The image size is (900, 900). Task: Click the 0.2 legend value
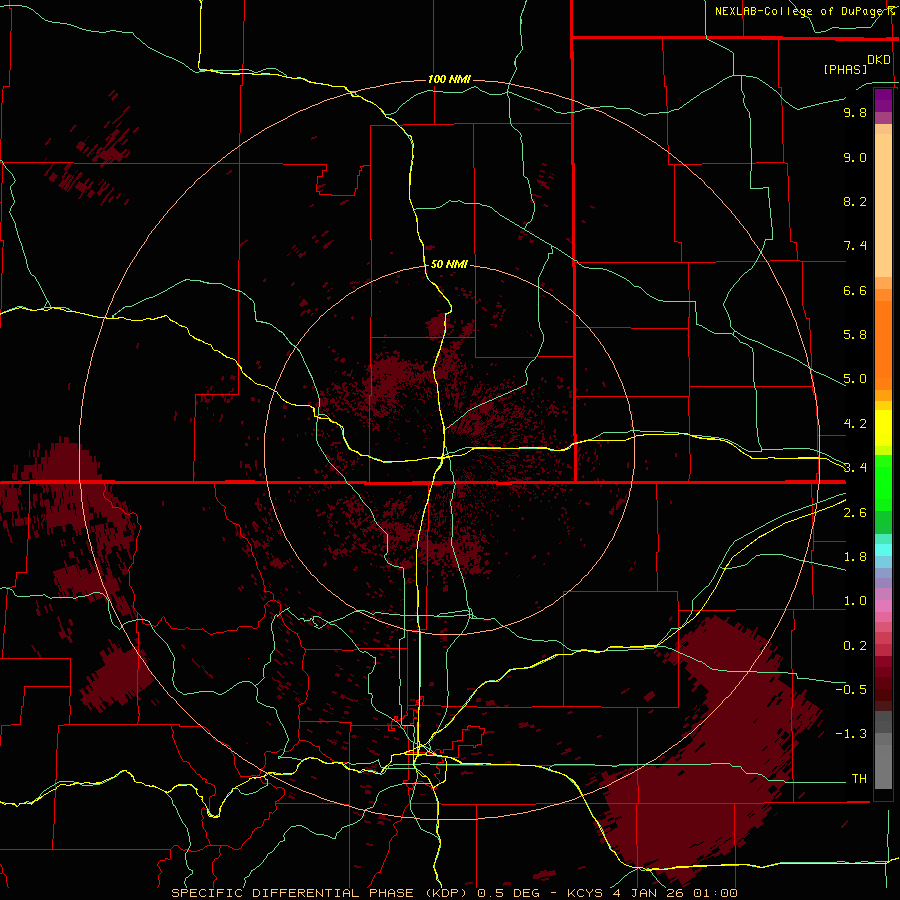click(x=855, y=646)
